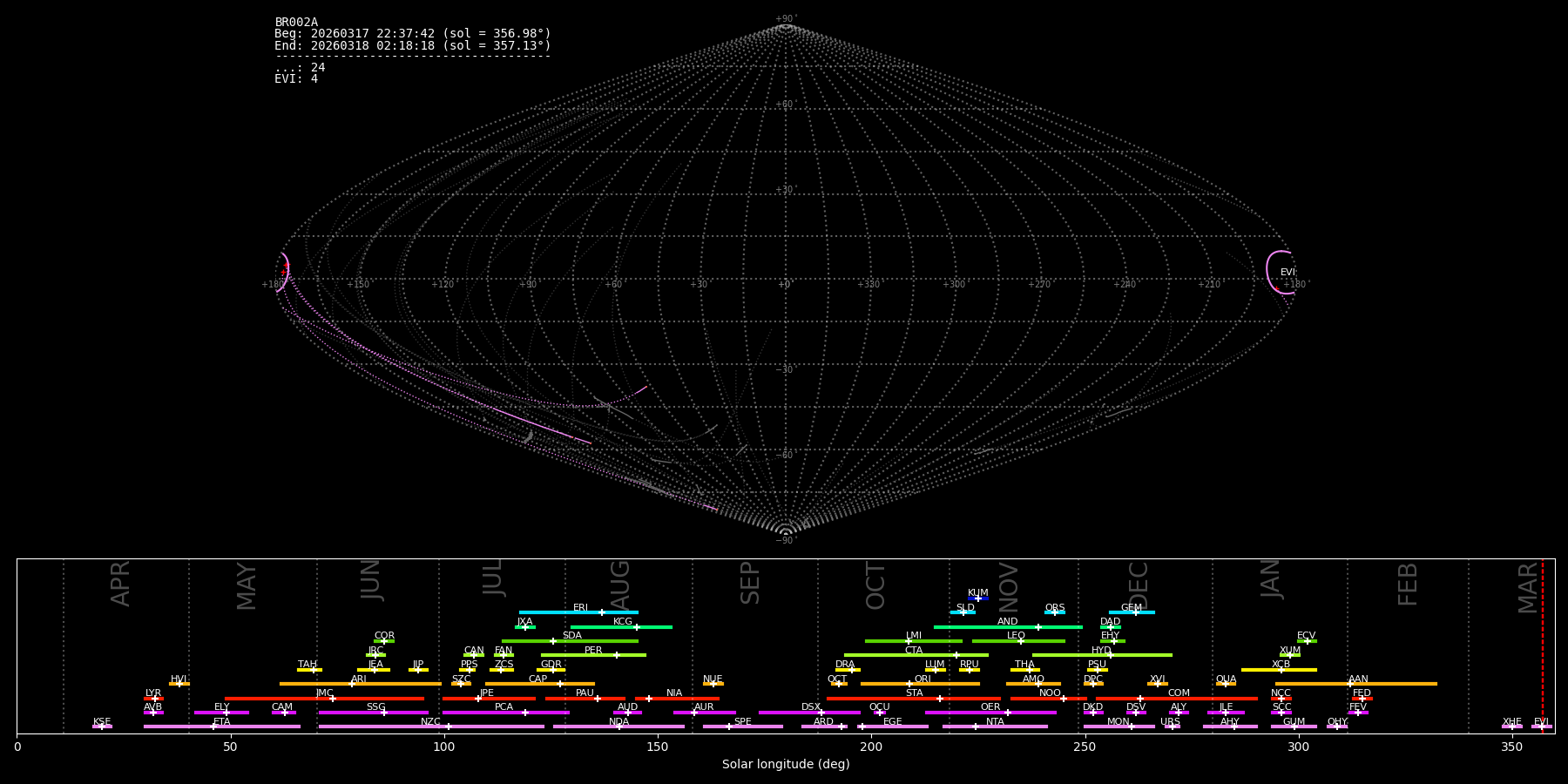Select the GEM shower label
This screenshot has height=784, width=1568.
tap(1131, 607)
